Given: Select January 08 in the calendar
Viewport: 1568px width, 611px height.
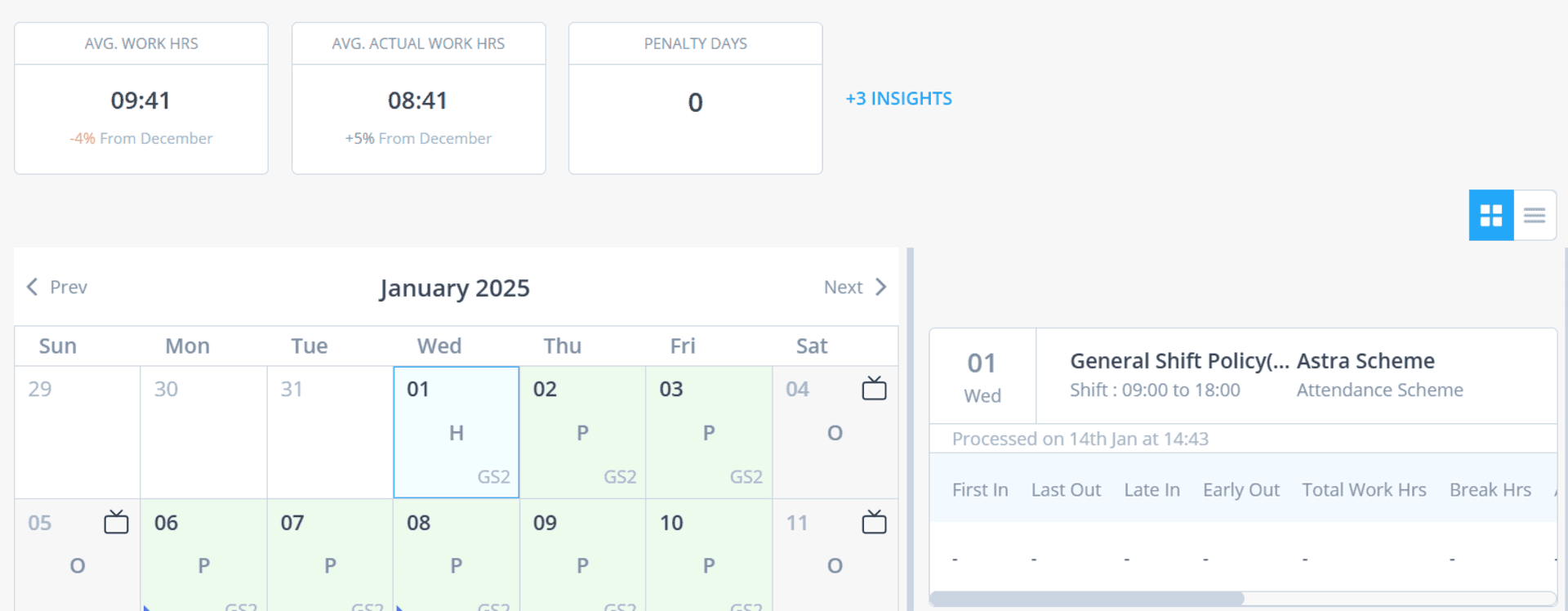Looking at the screenshot, I should tap(457, 555).
